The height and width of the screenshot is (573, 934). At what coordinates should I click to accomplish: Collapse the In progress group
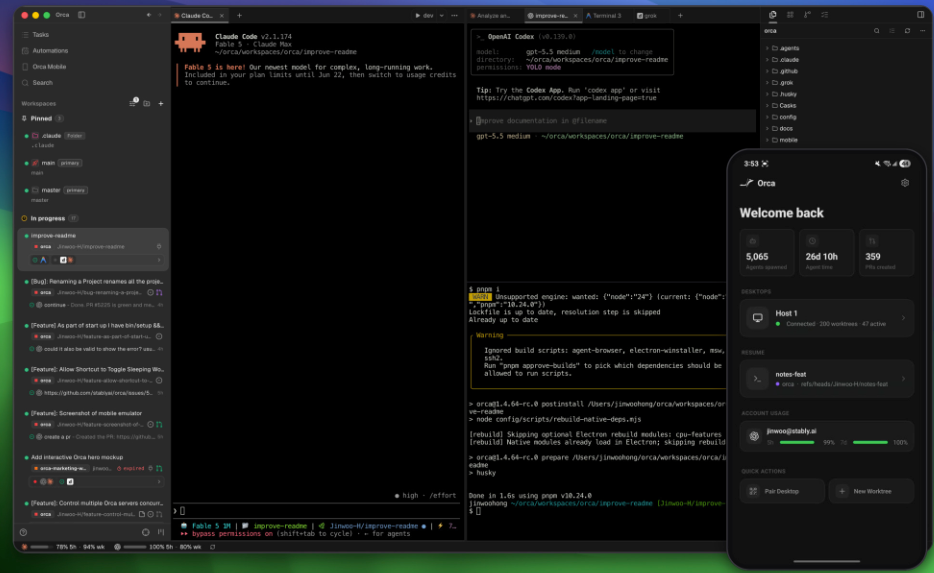pos(49,218)
